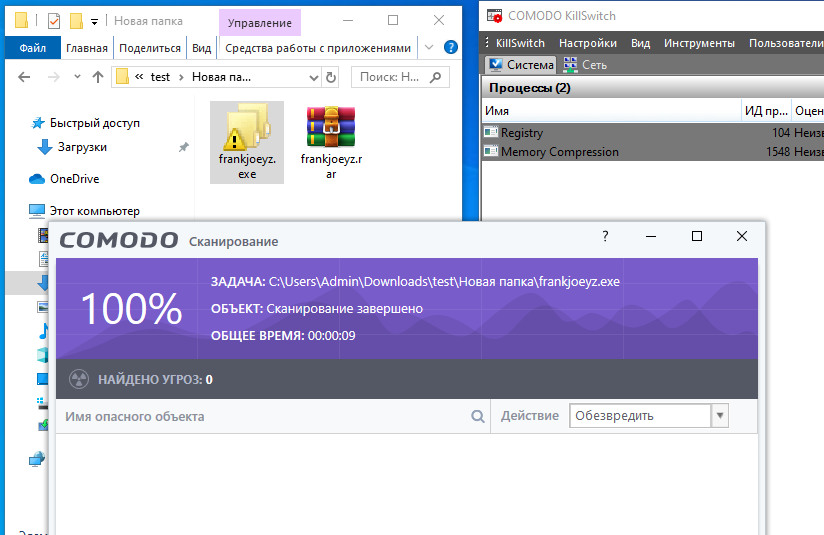The image size is (824, 535).
Task: Click the COMODO KillSwitch title icon
Action: [494, 16]
